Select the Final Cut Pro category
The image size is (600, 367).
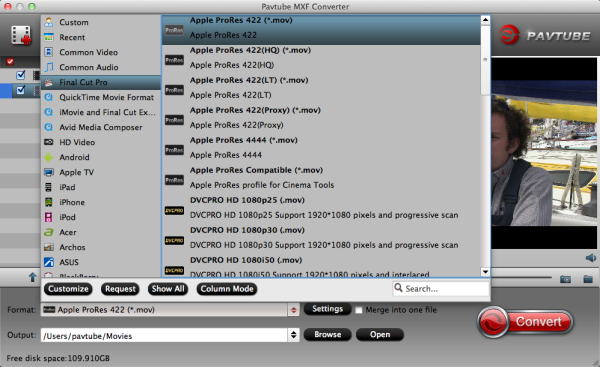(x=101, y=82)
